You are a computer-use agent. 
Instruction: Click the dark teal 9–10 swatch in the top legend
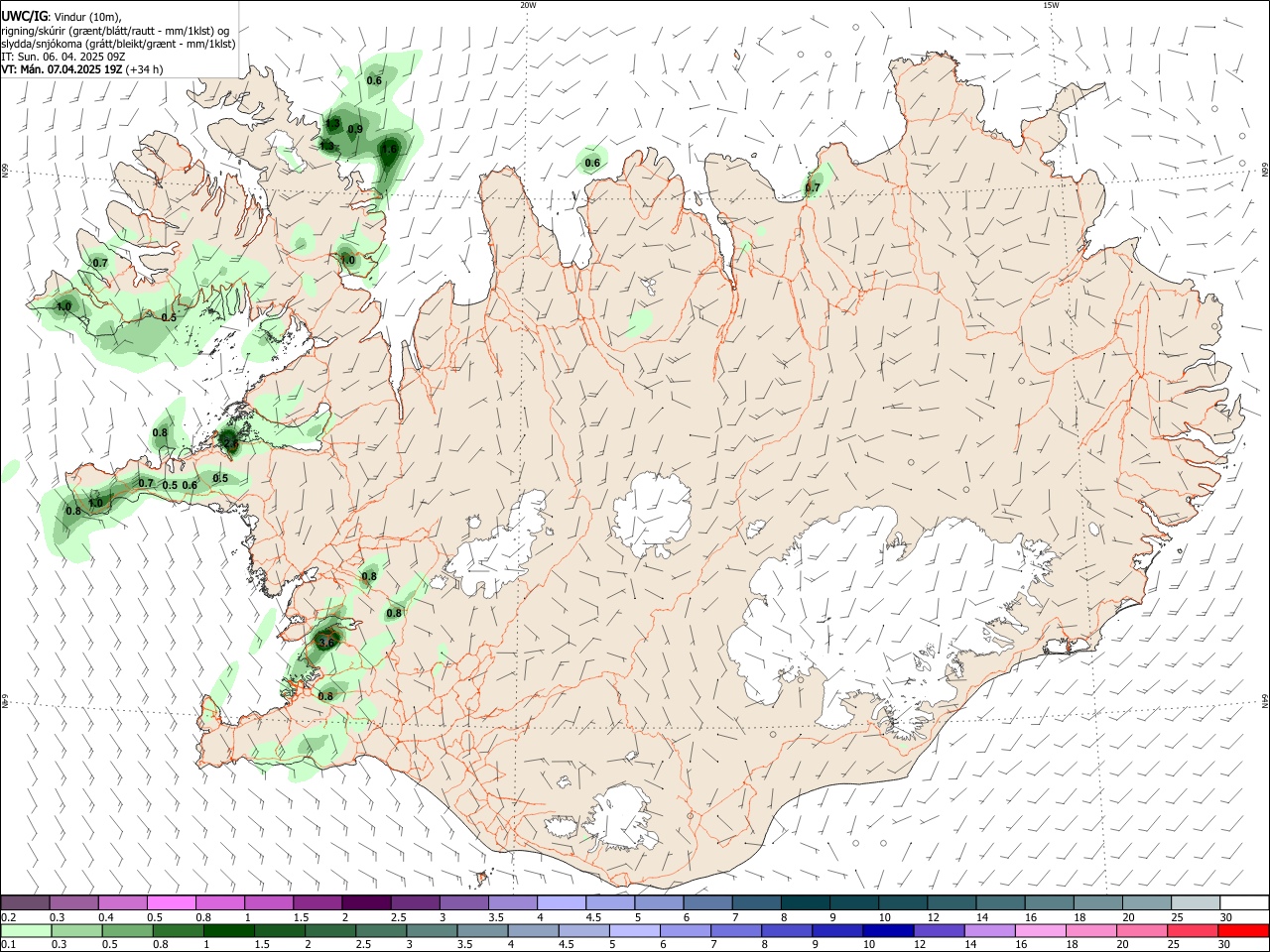[x=854, y=902]
